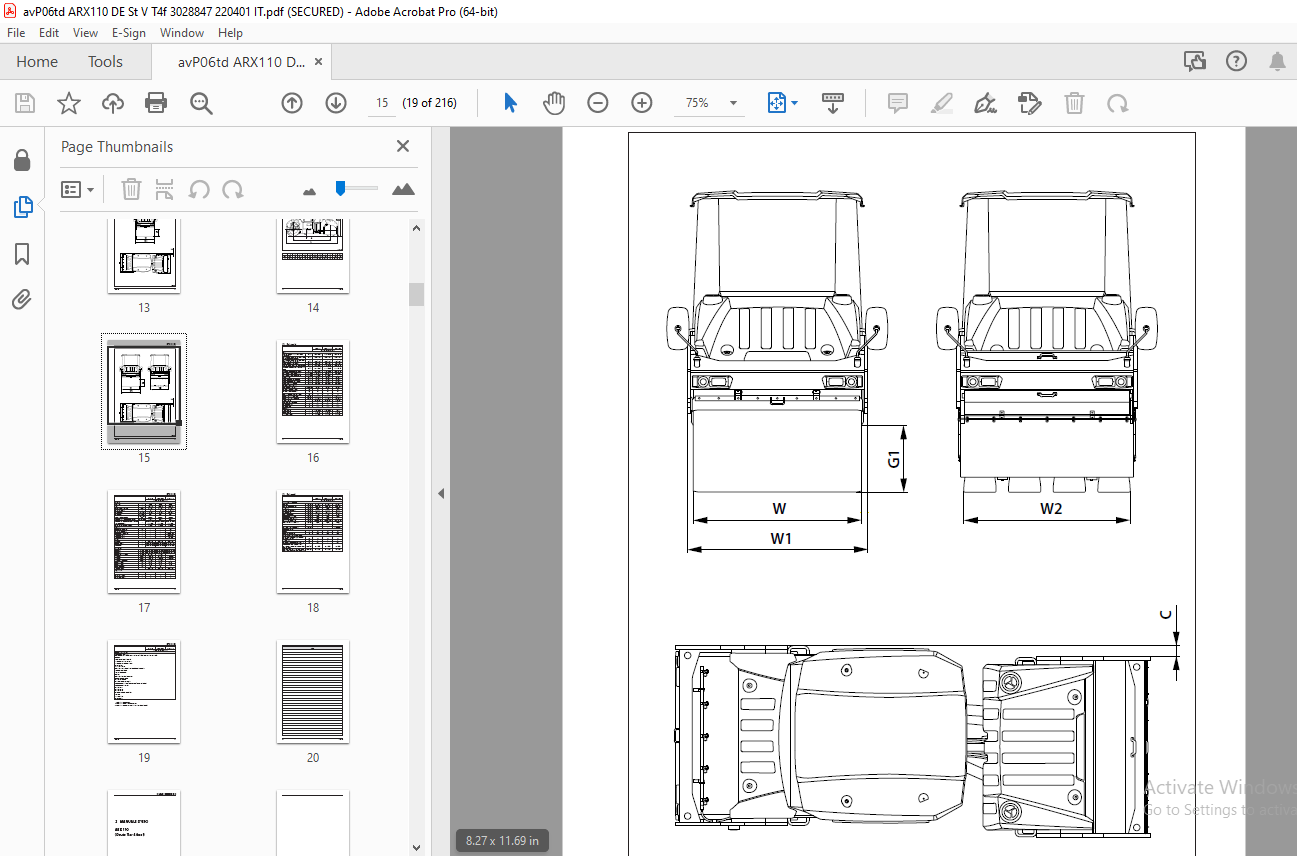Screen dimensions: 1297x856
Task: Click the page number field showing 15
Action: (381, 103)
